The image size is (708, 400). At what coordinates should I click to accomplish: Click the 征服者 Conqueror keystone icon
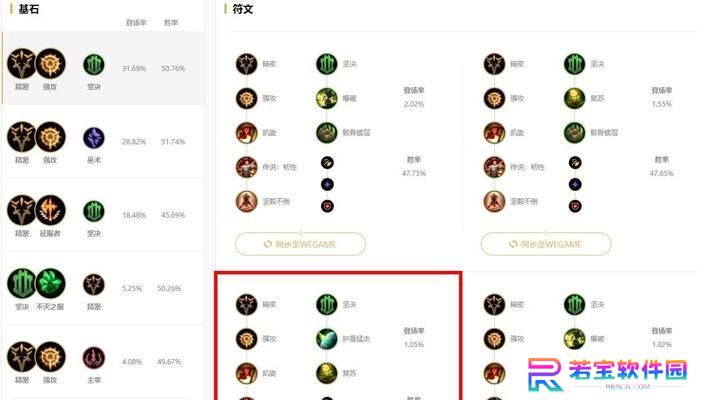(50, 210)
